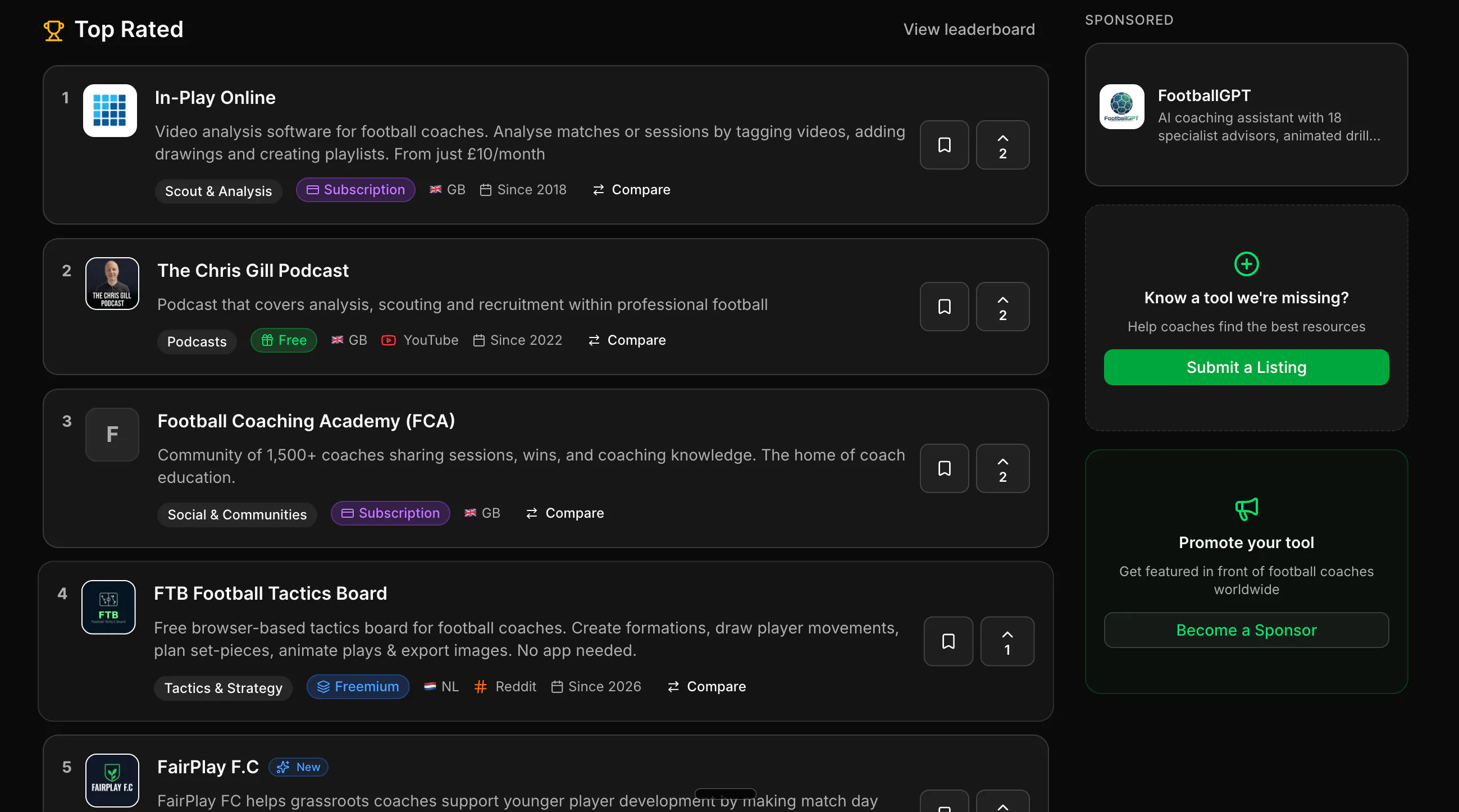Click Subscription badge on In-Play Online
Viewport: 1459px width, 812px height.
click(x=355, y=190)
